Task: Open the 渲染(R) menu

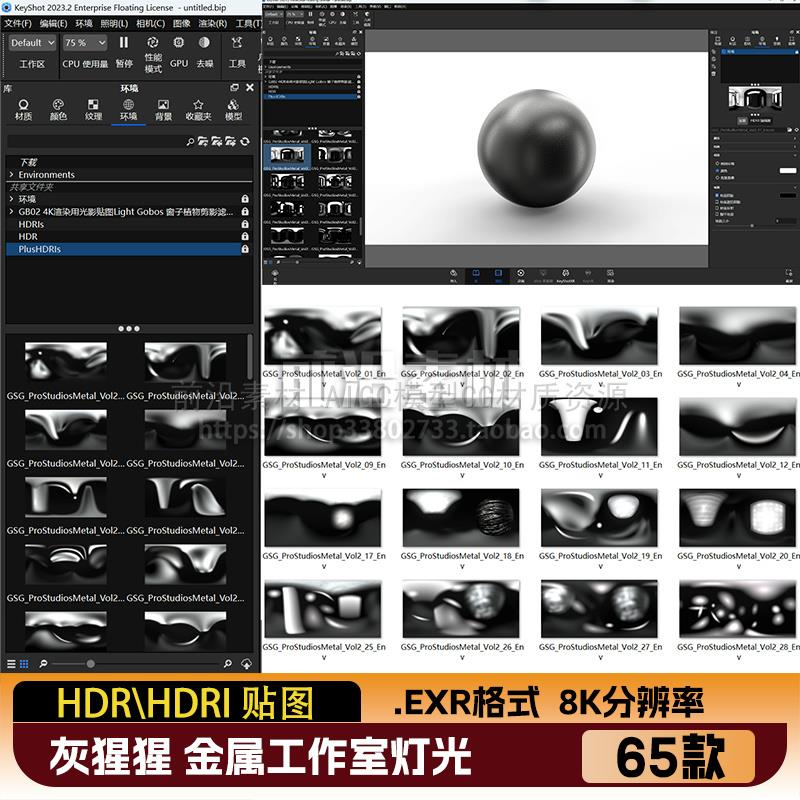Action: coord(216,24)
